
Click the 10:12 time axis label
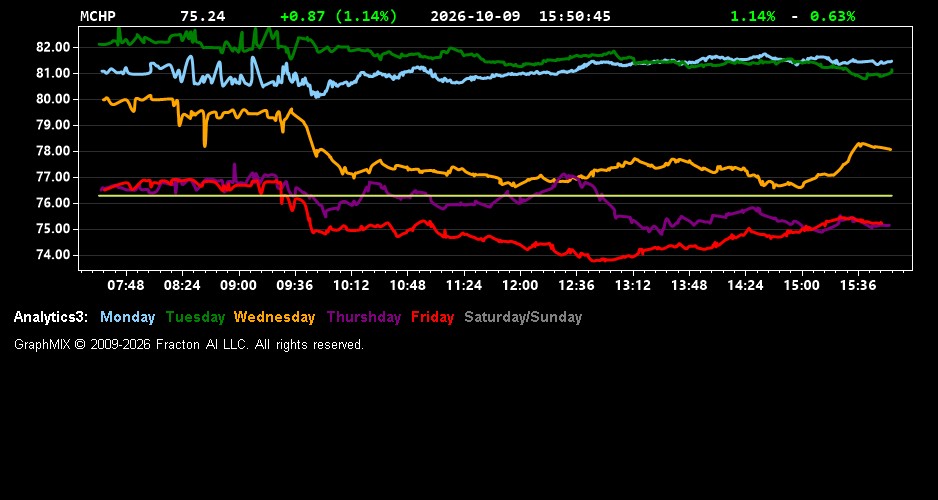pyautogui.click(x=351, y=286)
